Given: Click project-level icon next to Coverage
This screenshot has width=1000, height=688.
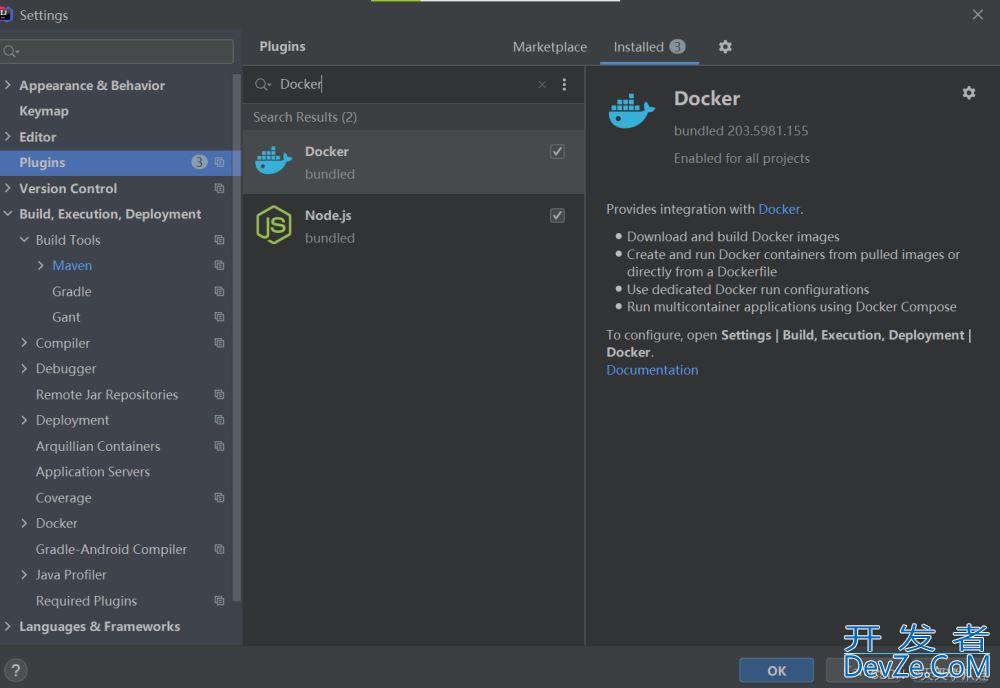Looking at the screenshot, I should 219,498.
